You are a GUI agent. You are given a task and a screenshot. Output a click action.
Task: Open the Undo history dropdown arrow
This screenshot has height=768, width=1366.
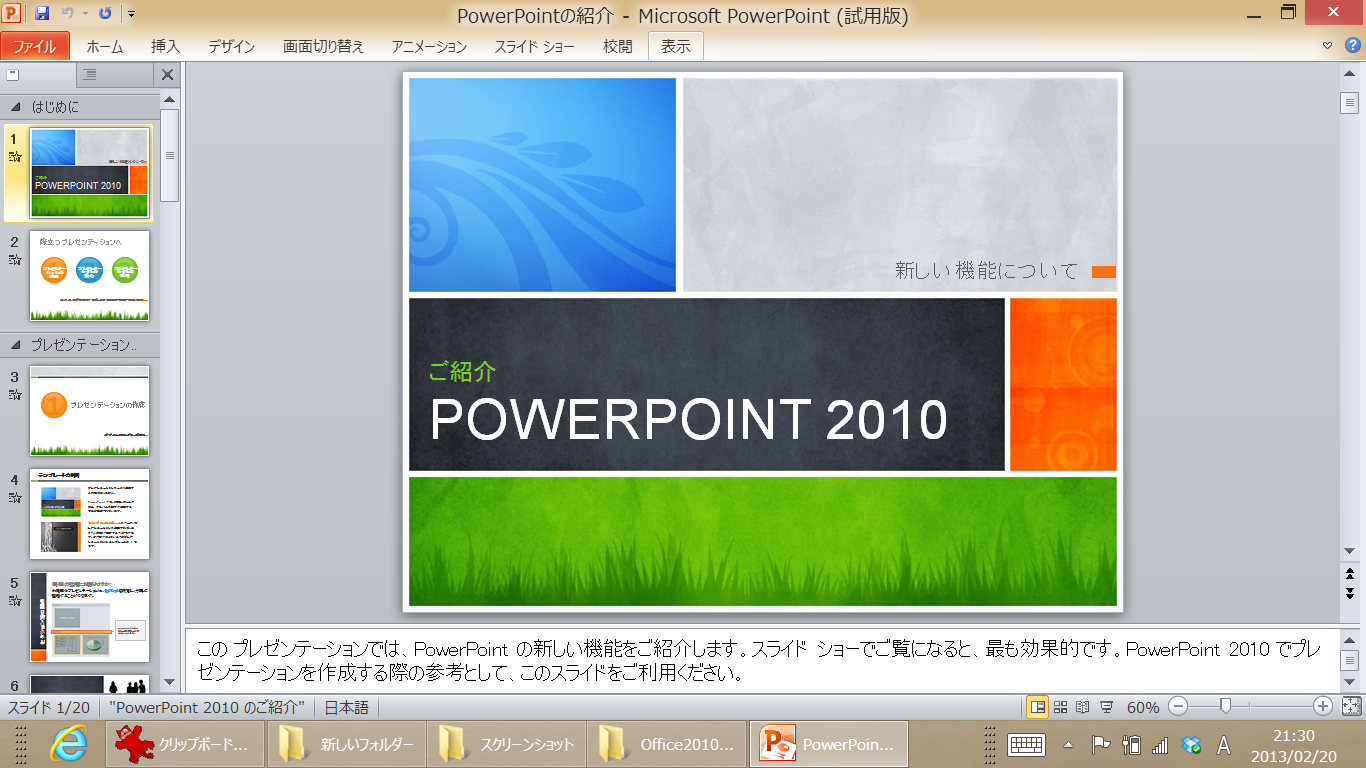pyautogui.click(x=84, y=14)
